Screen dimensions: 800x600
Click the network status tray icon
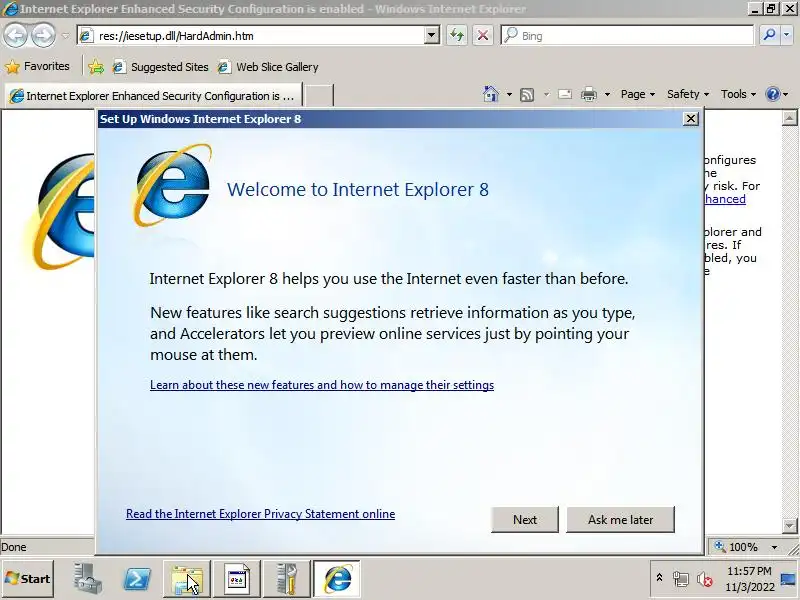680,579
